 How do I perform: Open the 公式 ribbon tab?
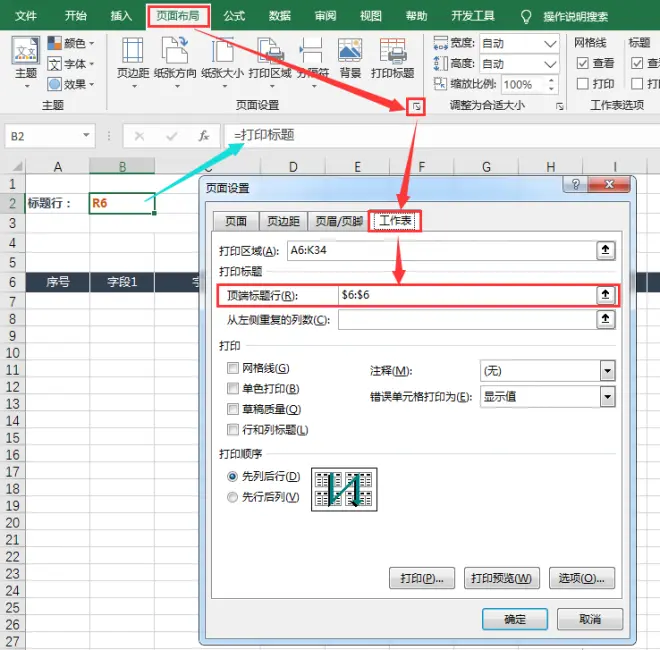(x=234, y=16)
